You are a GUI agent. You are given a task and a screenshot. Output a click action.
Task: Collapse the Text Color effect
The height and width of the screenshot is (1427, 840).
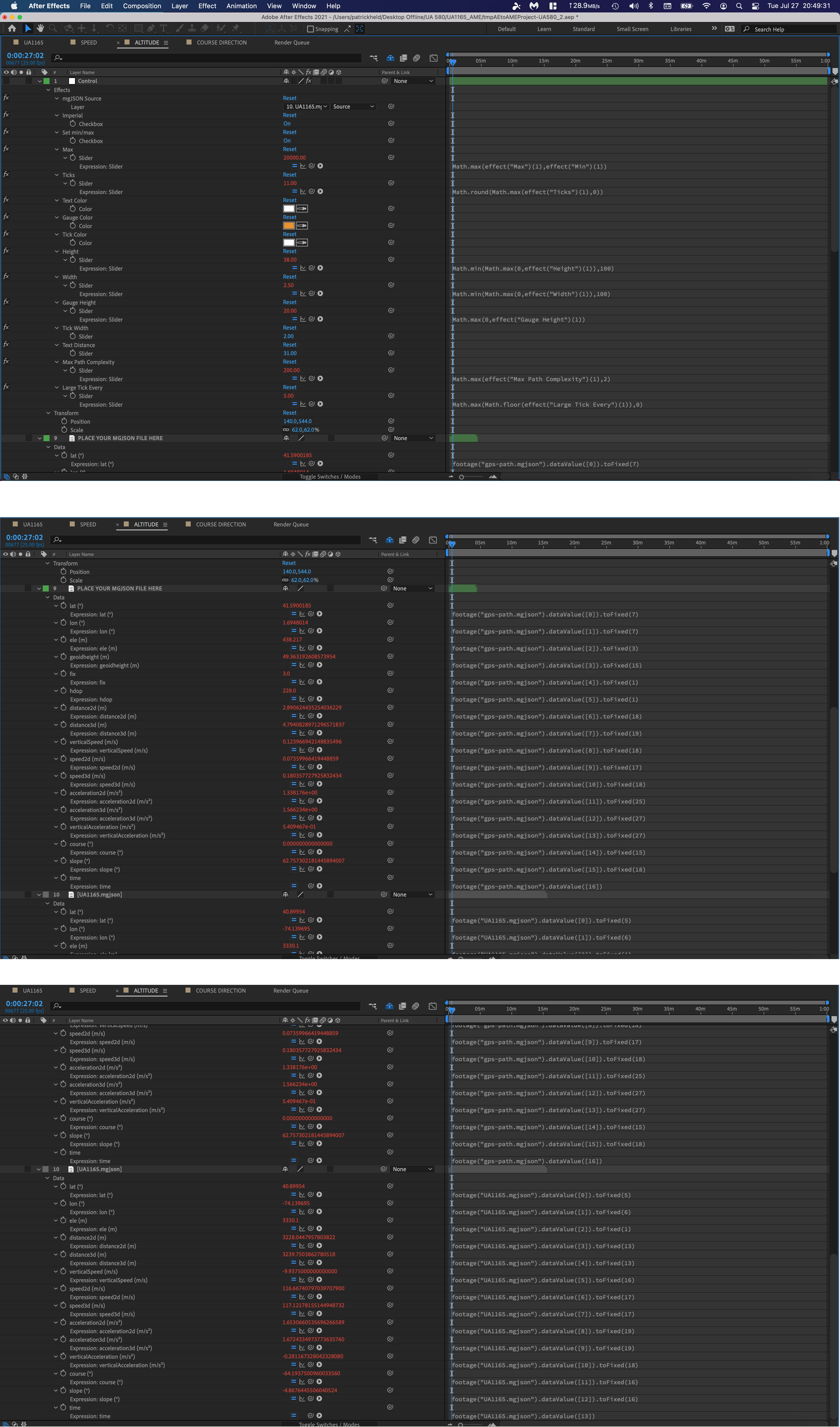coord(56,201)
